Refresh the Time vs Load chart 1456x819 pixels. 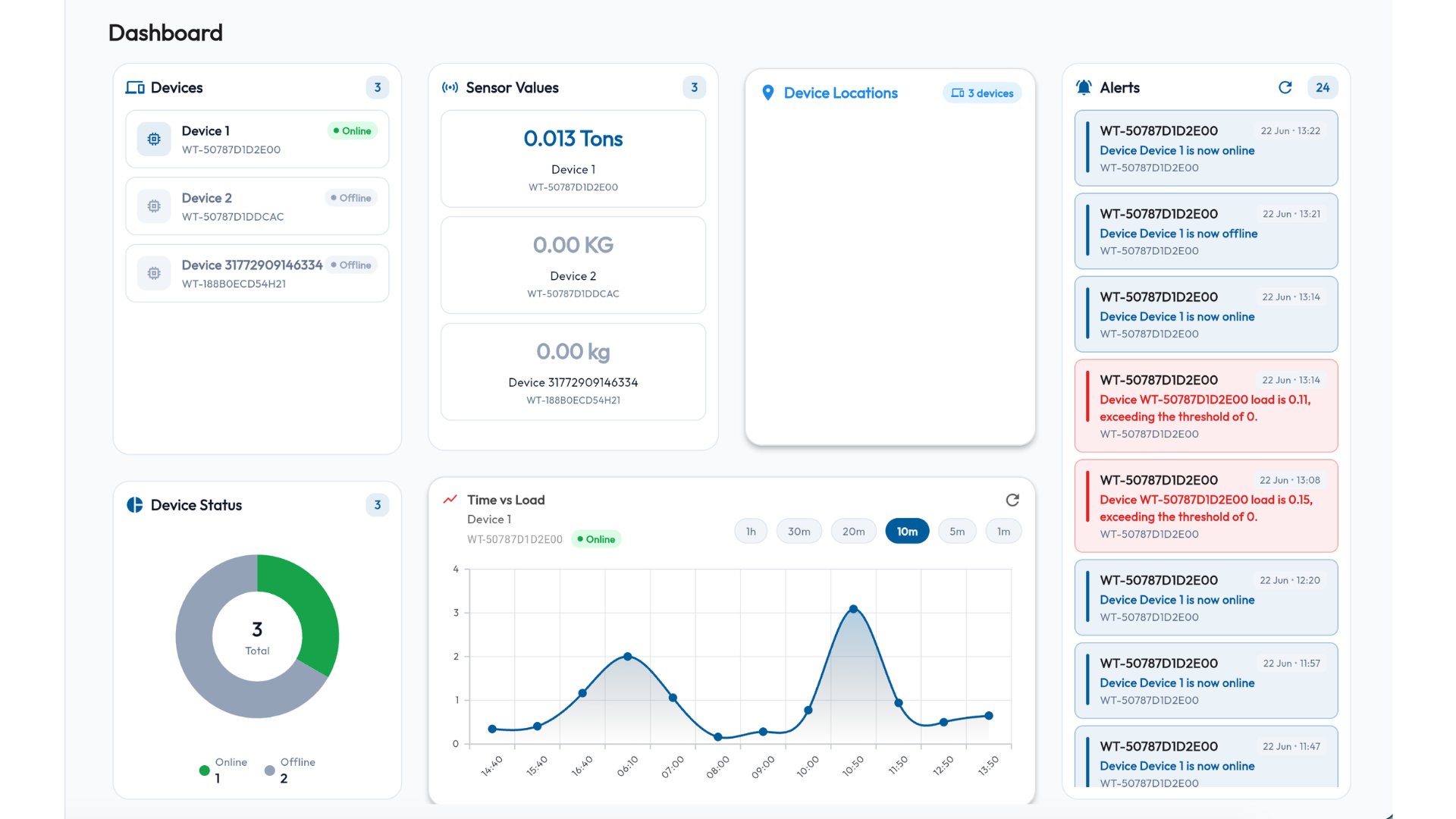tap(1012, 500)
